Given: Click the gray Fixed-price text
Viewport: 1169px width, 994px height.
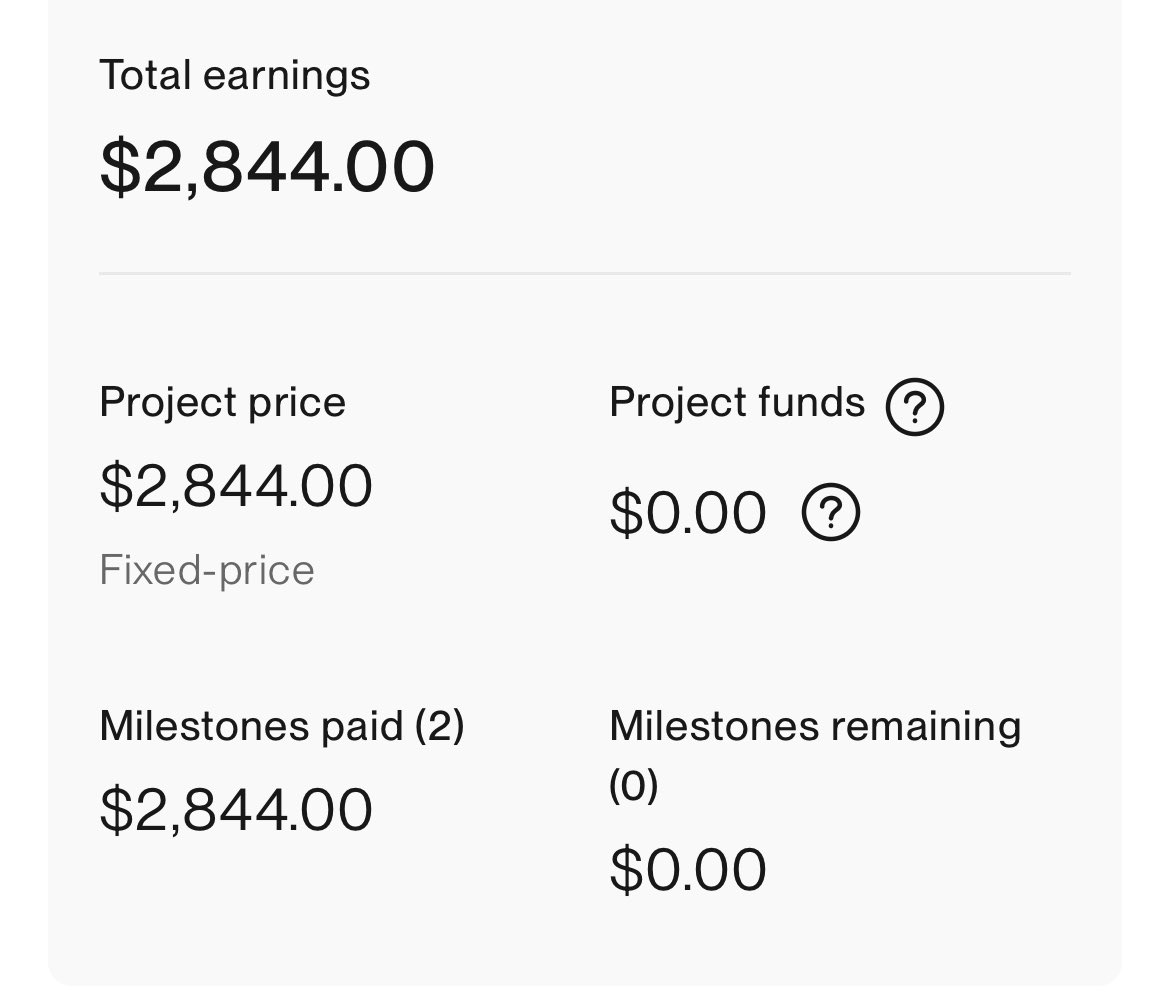Looking at the screenshot, I should tap(207, 571).
